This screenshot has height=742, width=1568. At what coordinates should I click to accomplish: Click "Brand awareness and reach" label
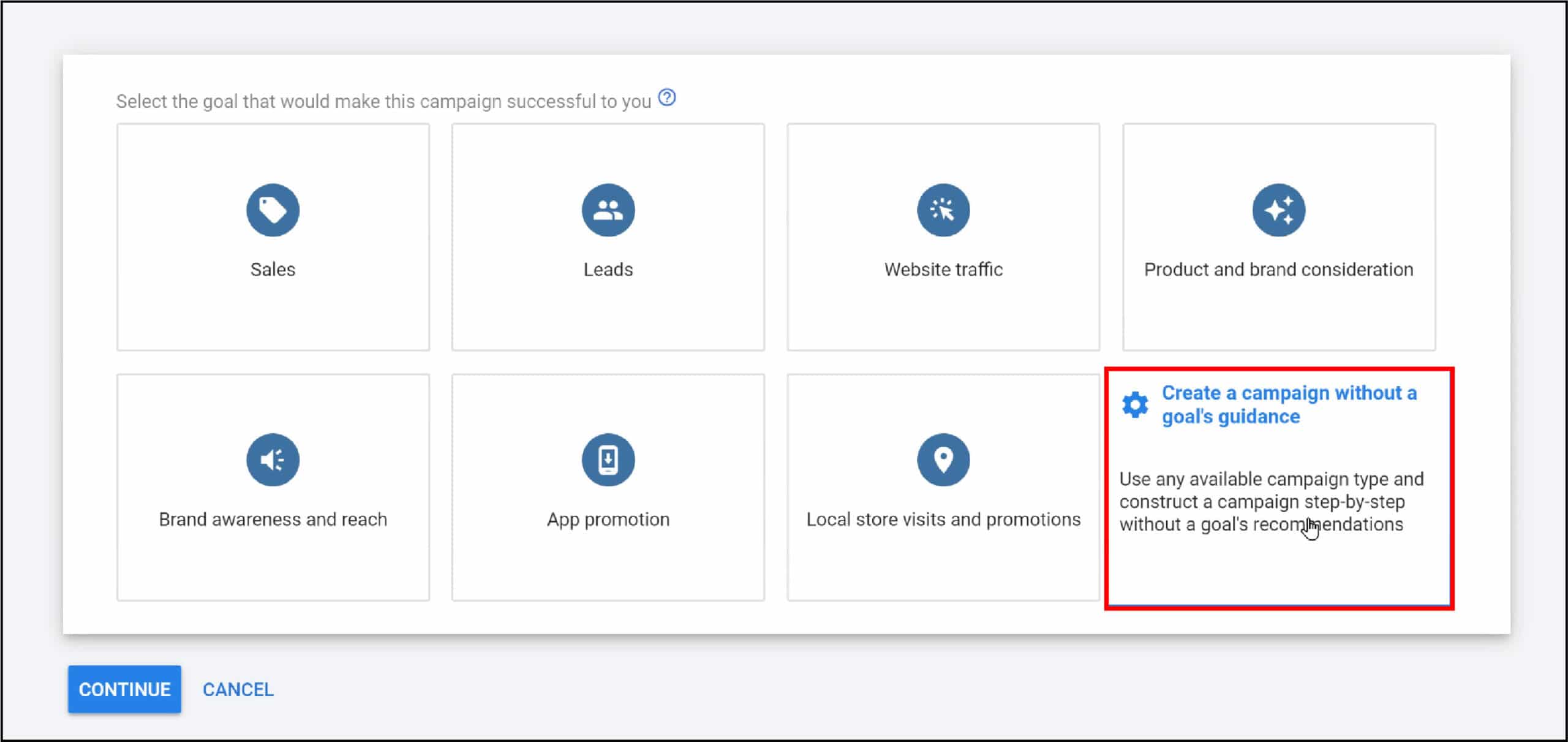[x=273, y=520]
